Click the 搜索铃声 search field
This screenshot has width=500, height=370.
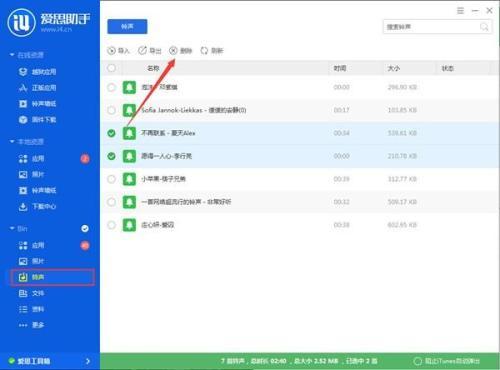coord(431,27)
